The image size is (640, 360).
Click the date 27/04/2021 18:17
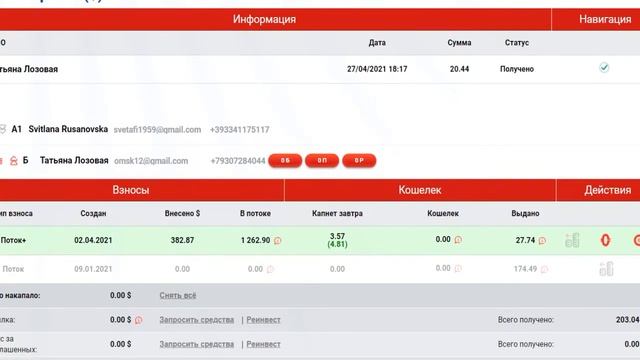point(377,69)
